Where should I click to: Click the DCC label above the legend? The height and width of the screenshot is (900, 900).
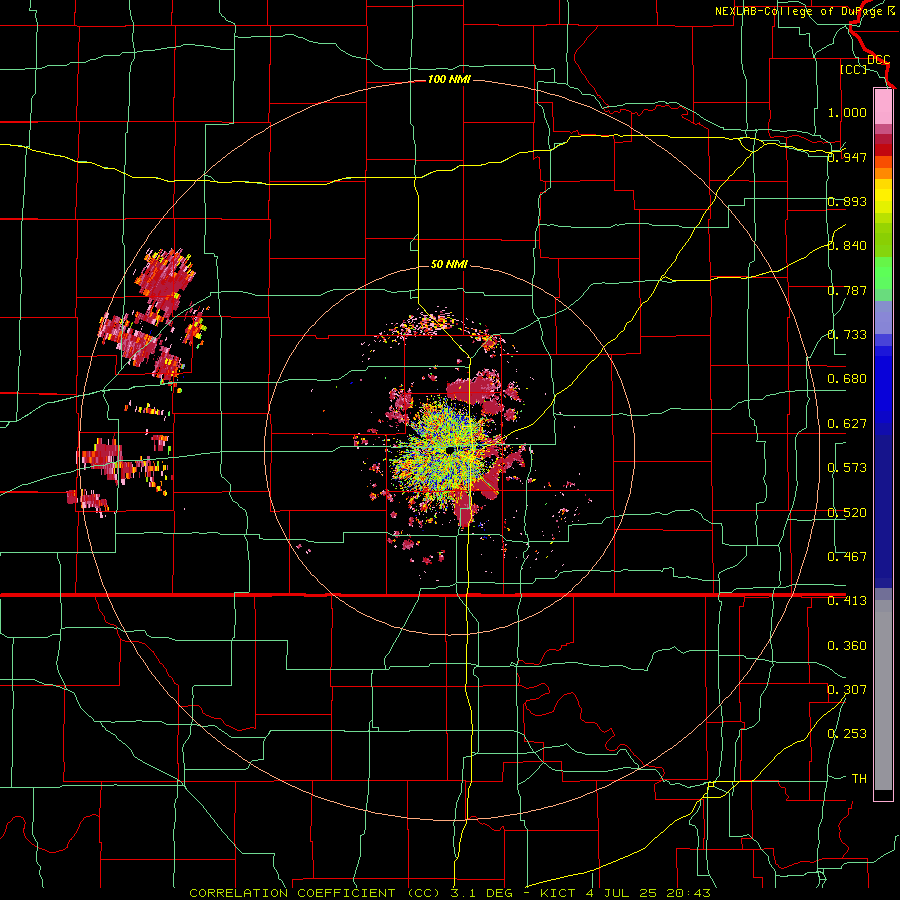coord(879,60)
